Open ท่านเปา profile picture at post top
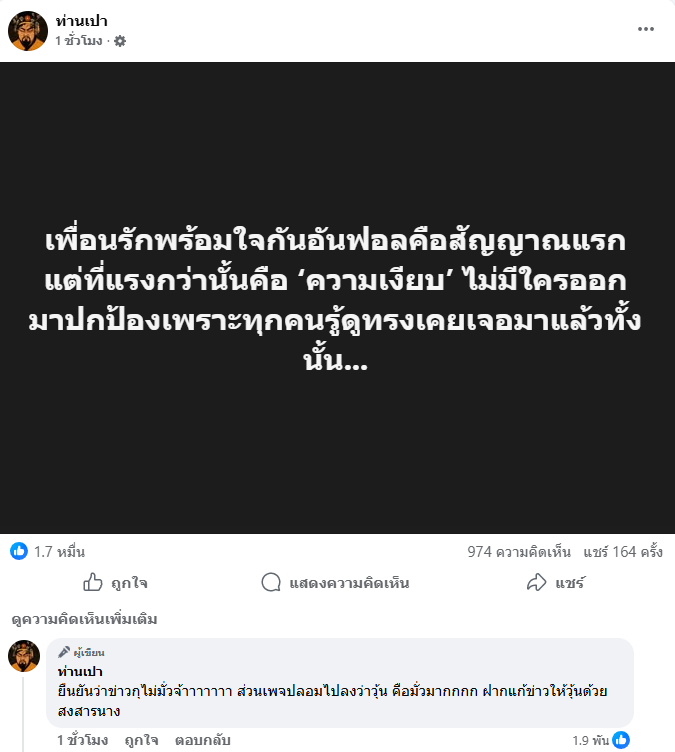This screenshot has height=752, width=675. pyautogui.click(x=28, y=31)
